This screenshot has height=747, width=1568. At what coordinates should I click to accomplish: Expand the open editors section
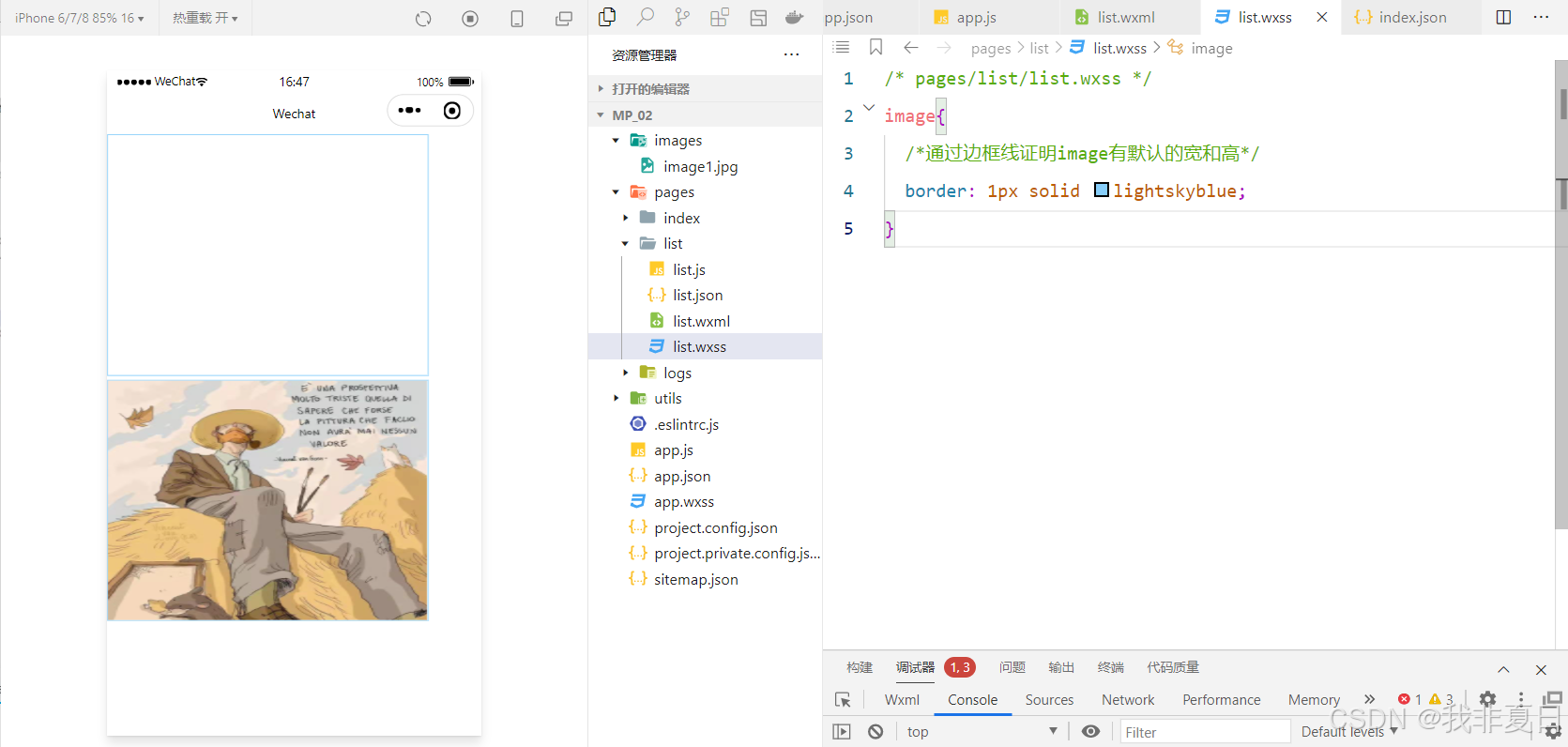pos(601,88)
